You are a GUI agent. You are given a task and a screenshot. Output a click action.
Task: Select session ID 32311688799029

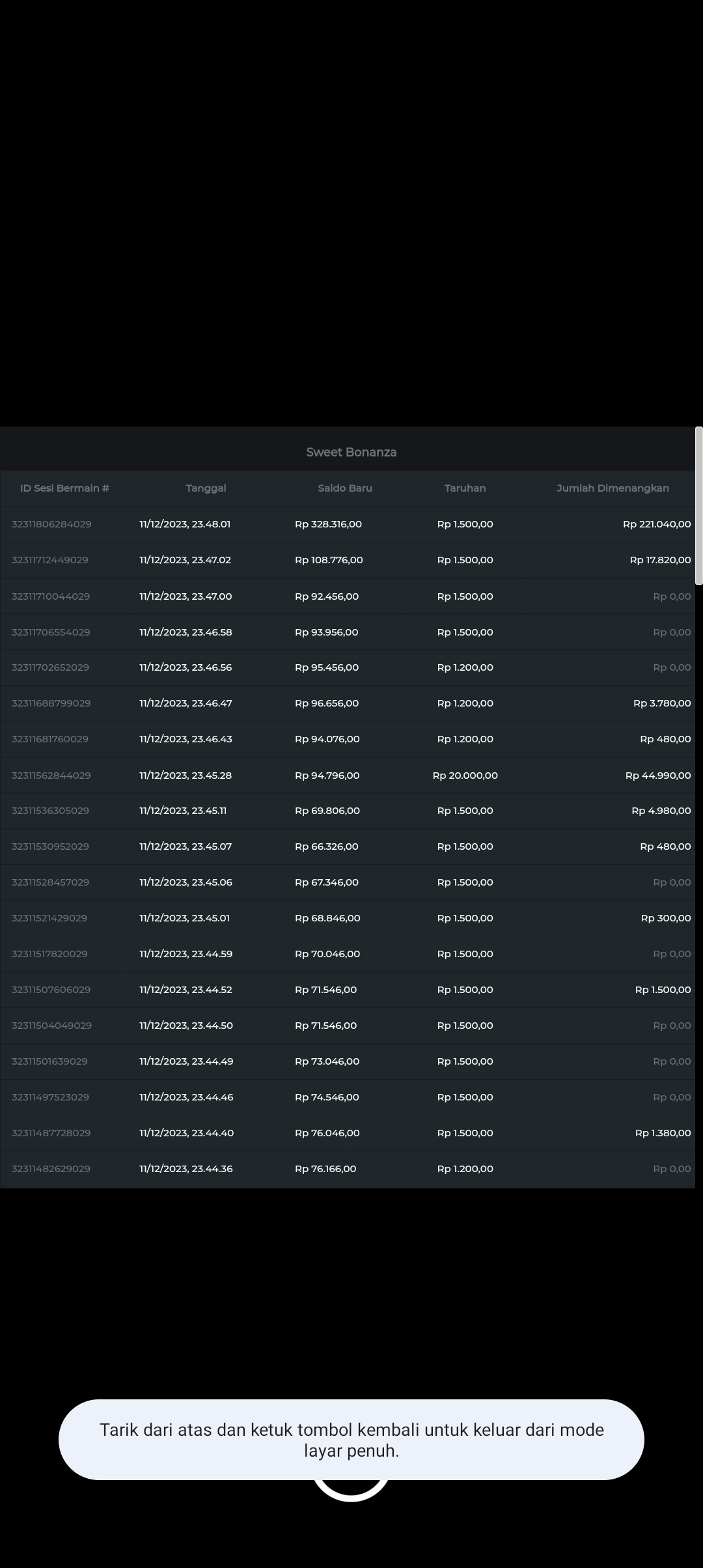point(51,703)
